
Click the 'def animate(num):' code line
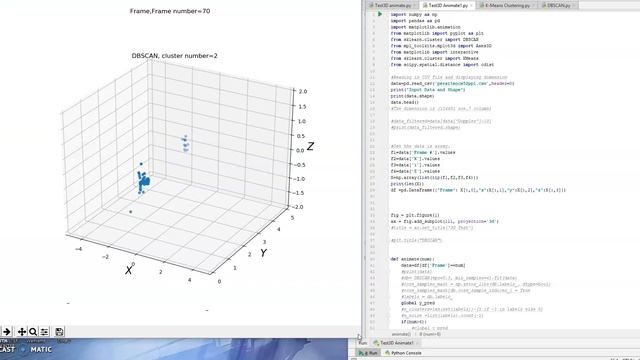[413, 259]
